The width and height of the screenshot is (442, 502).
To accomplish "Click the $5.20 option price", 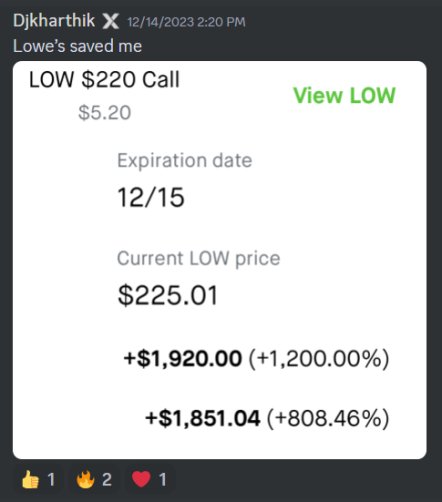I will tap(104, 113).
